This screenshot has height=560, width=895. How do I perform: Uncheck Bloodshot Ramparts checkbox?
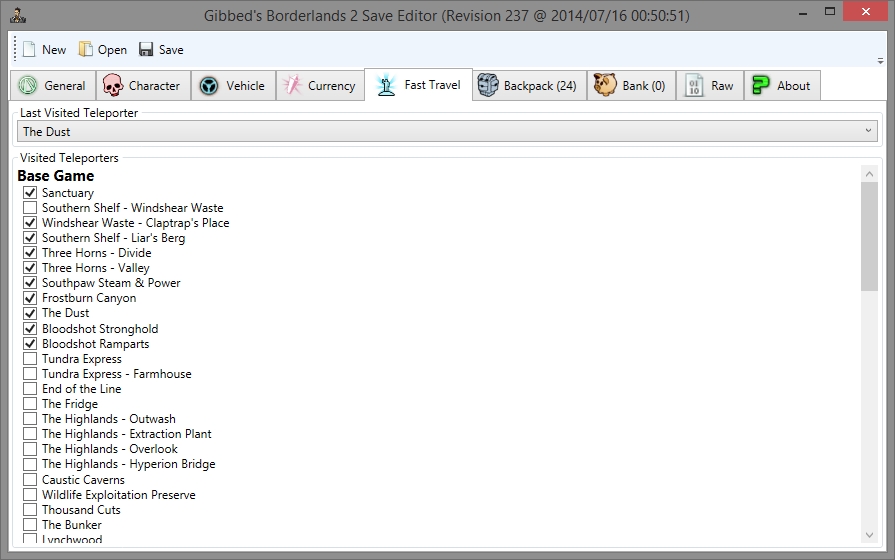(x=30, y=344)
